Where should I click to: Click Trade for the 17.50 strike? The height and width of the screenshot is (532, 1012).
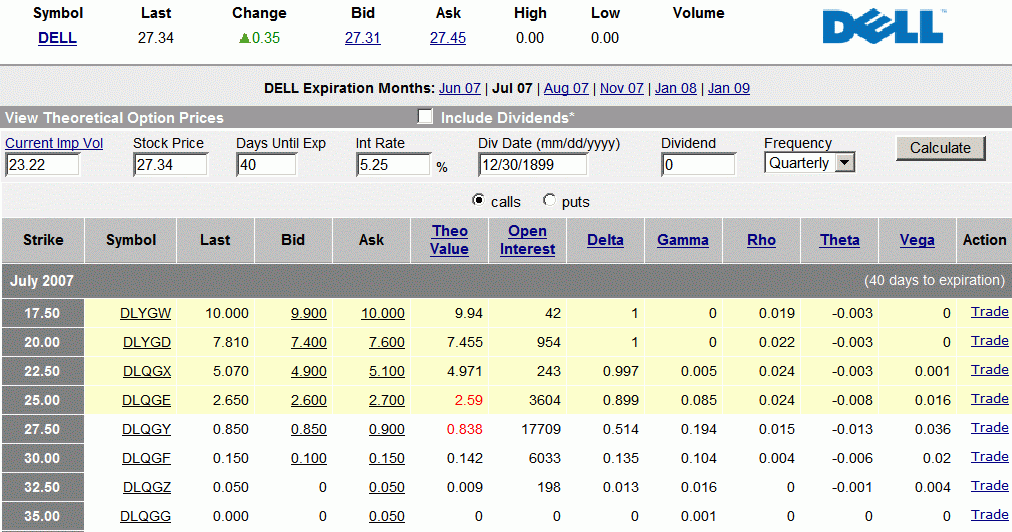(989, 312)
